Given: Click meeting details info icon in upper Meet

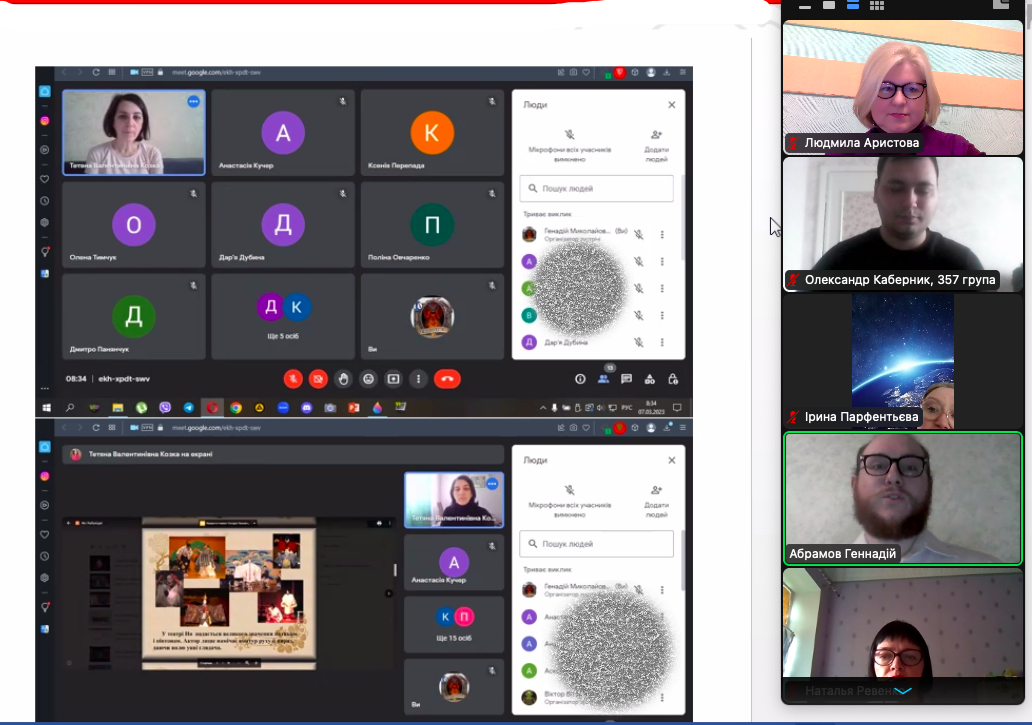Looking at the screenshot, I should pos(580,379).
